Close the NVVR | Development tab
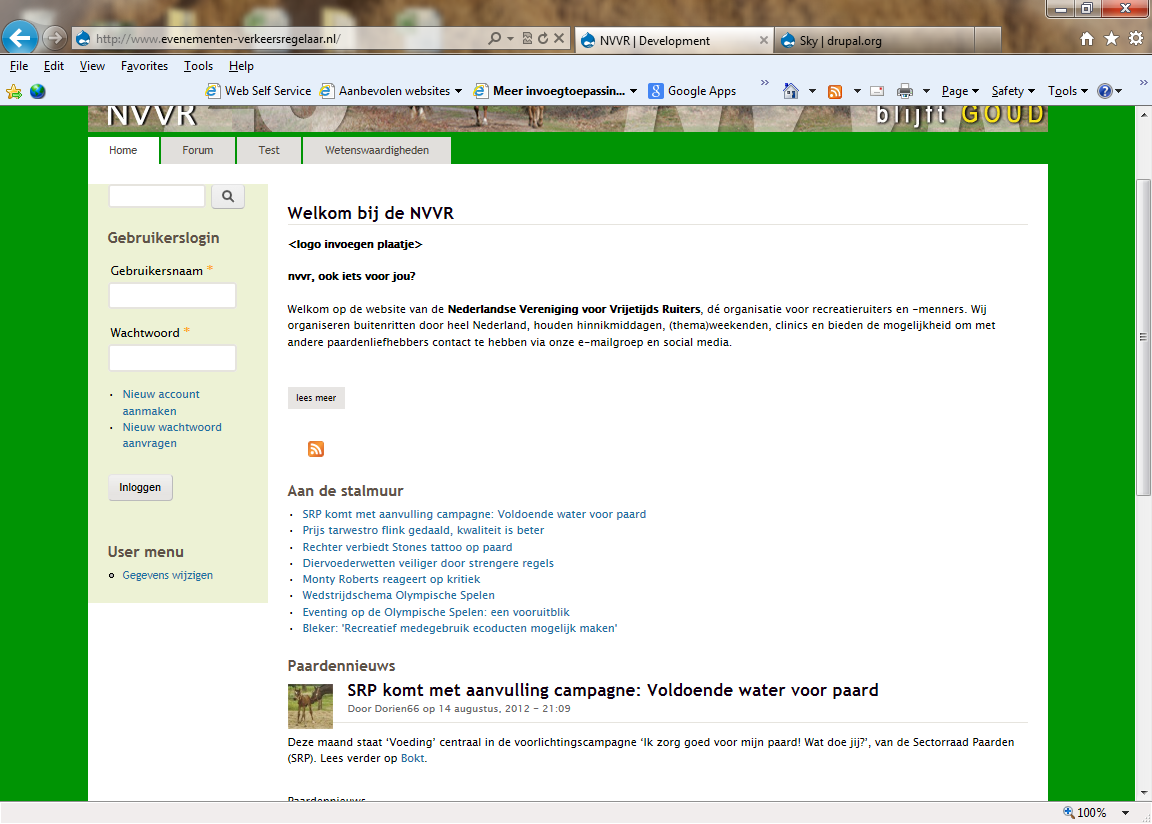 [x=763, y=40]
